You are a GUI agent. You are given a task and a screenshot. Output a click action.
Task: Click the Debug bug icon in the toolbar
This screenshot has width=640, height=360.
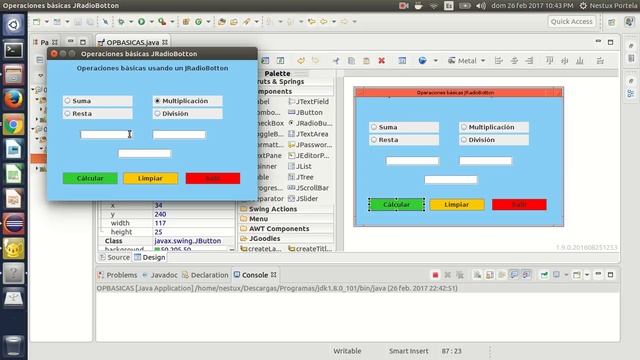tap(121, 22)
